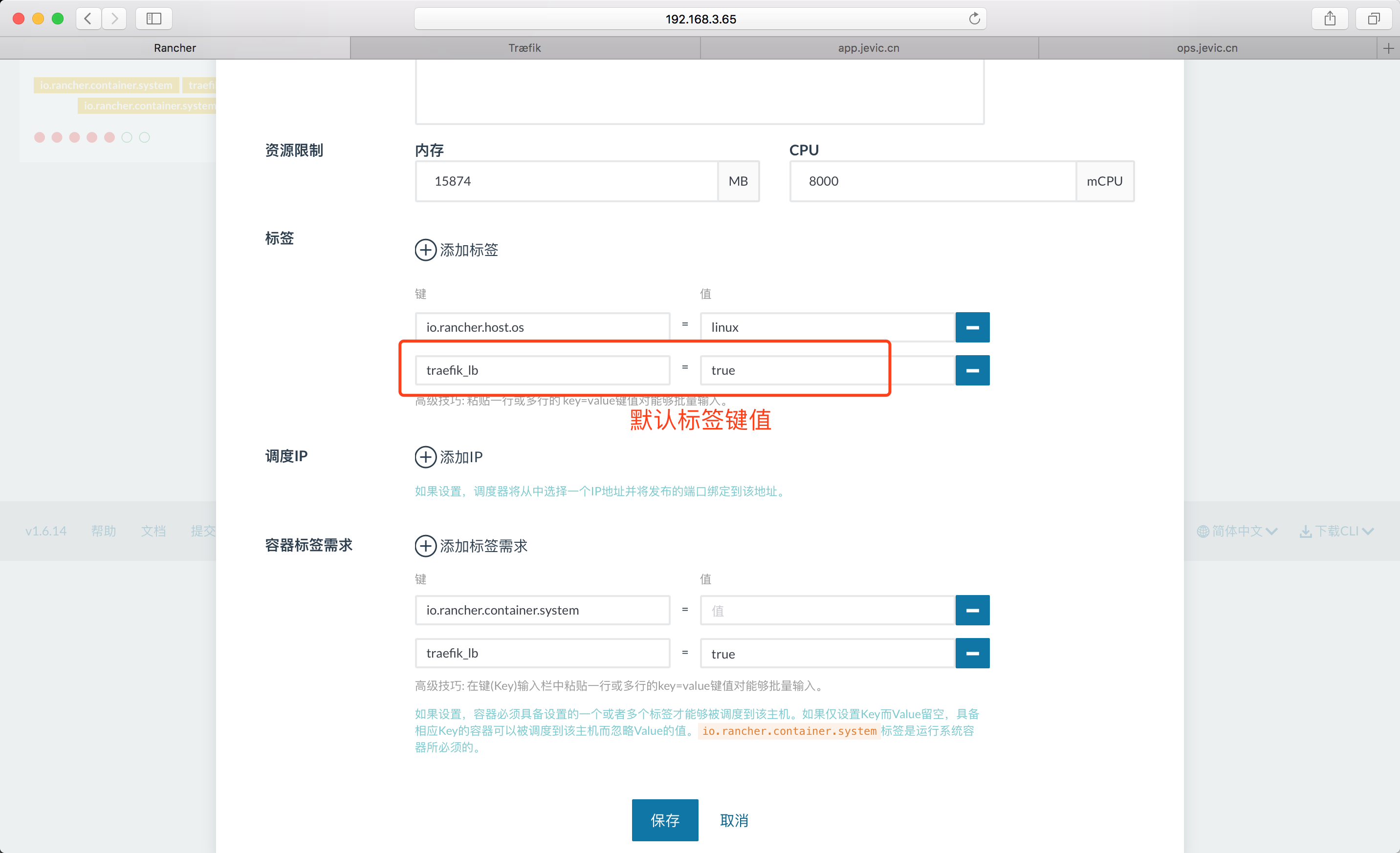The height and width of the screenshot is (853, 1400).
Task: Click the 保存 save button
Action: pos(664,819)
